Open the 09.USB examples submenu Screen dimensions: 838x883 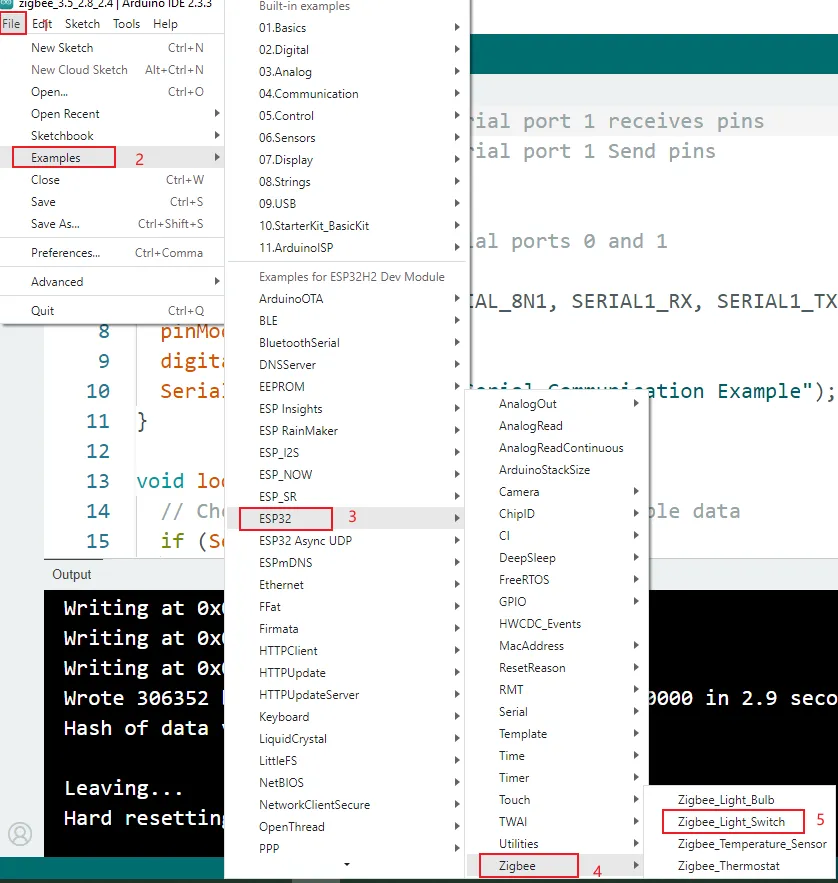pyautogui.click(x=348, y=203)
